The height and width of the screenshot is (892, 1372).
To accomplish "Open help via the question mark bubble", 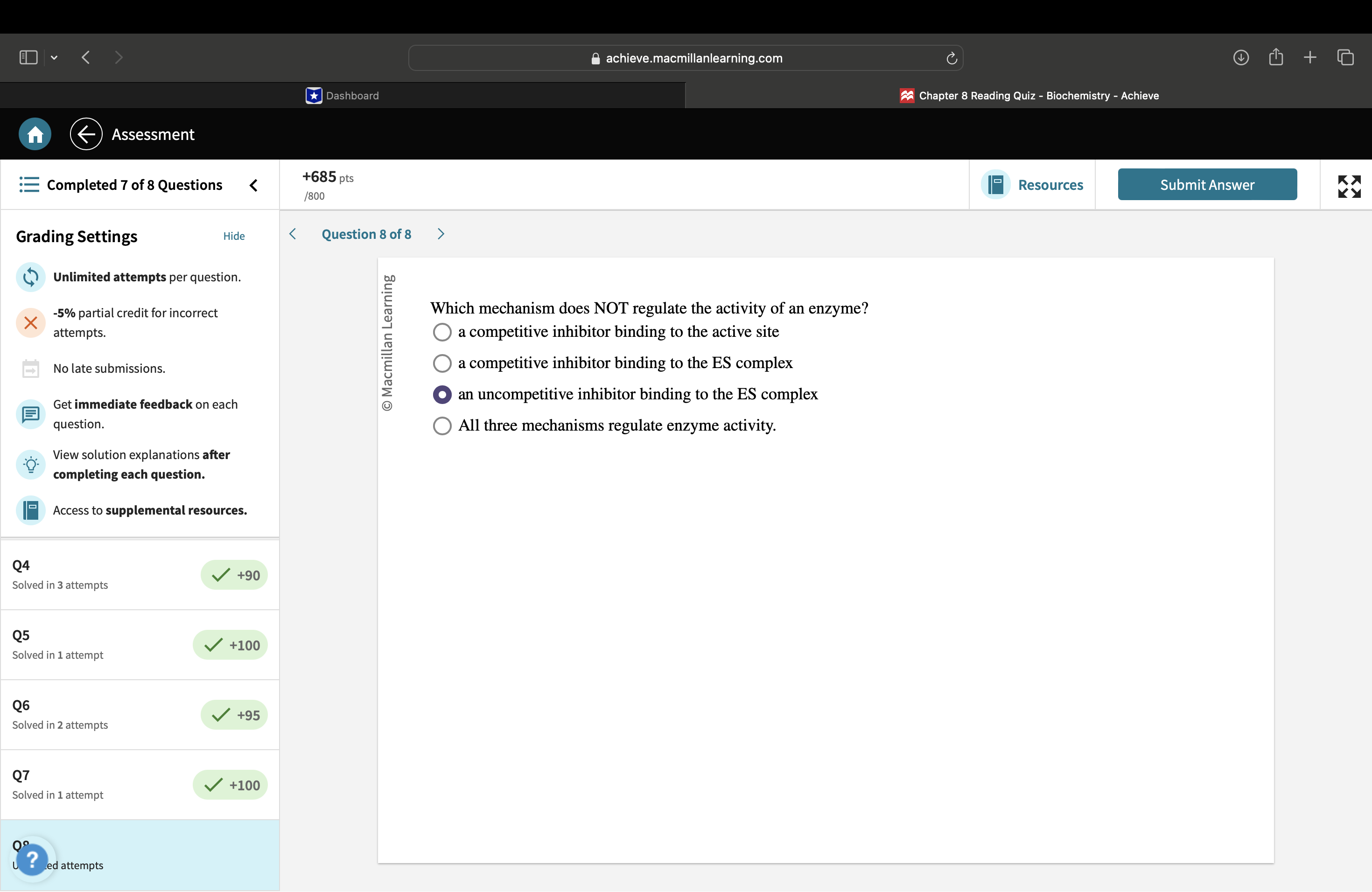I will click(33, 860).
